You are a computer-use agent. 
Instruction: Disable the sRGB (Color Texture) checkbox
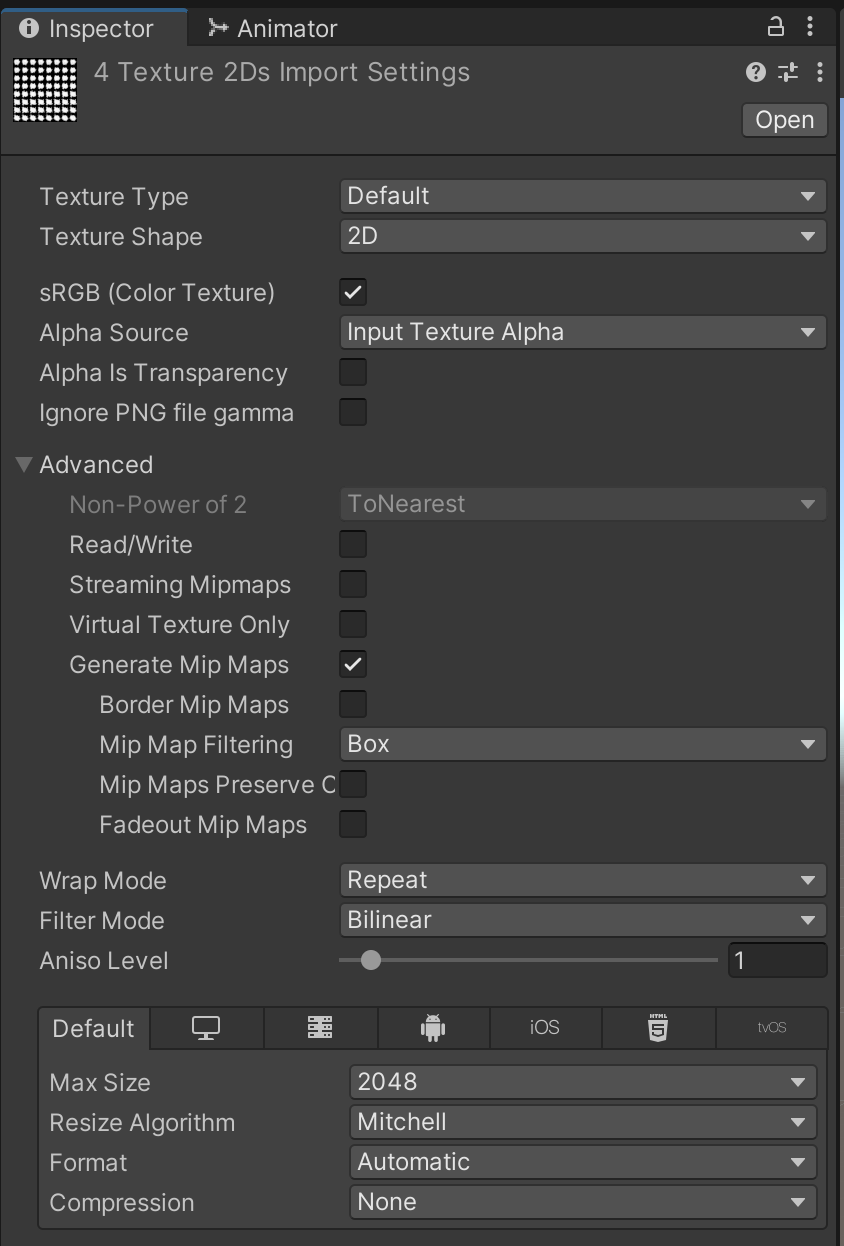(353, 292)
